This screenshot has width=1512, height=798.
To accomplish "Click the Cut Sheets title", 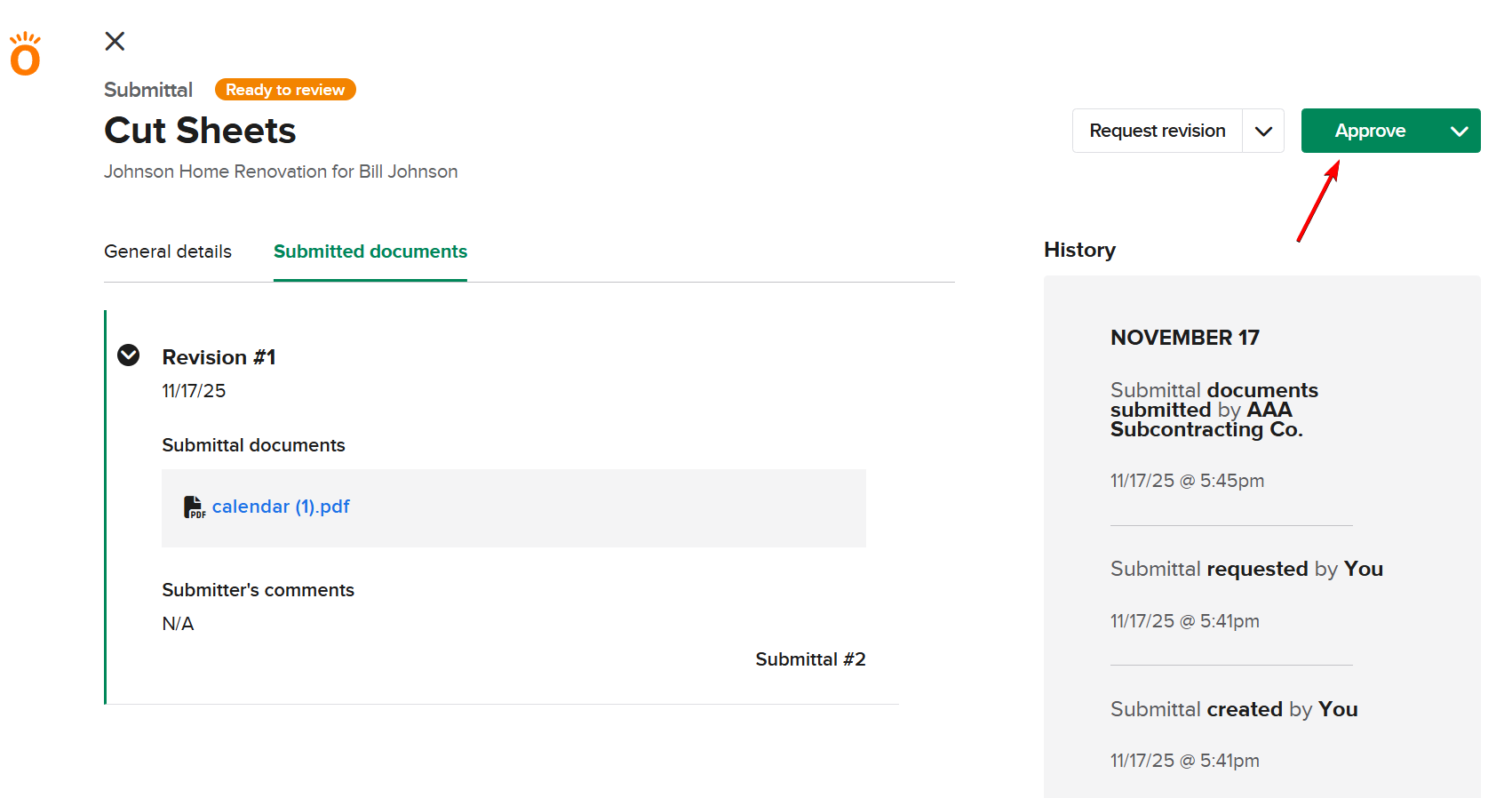I will tap(200, 131).
